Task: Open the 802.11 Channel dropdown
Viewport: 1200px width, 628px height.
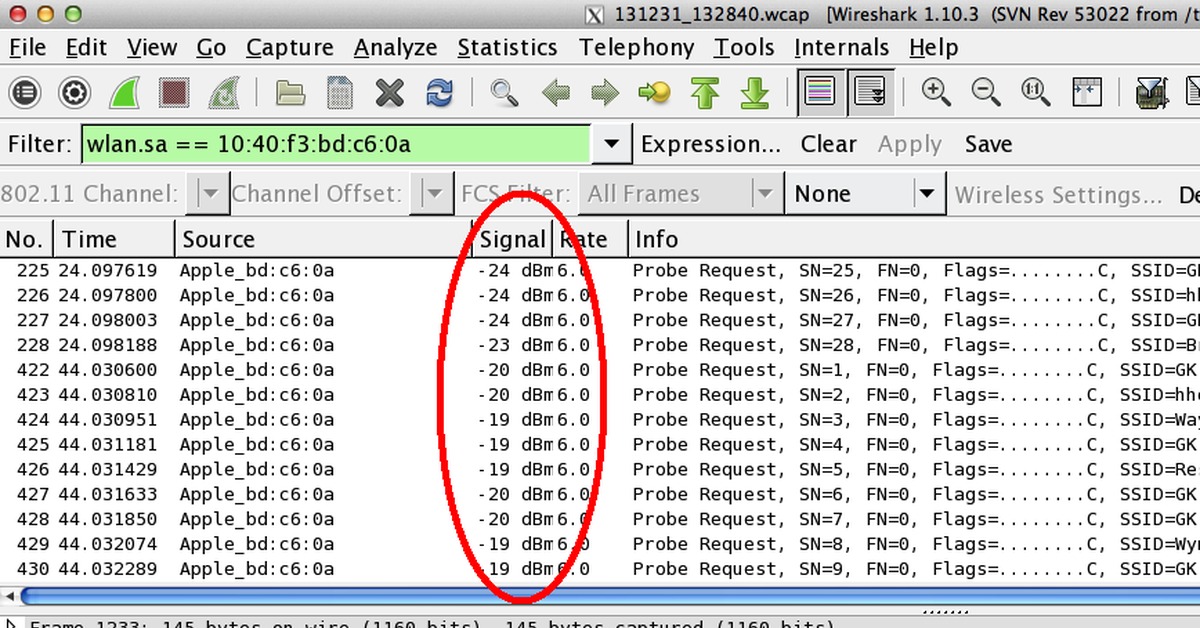Action: [209, 194]
